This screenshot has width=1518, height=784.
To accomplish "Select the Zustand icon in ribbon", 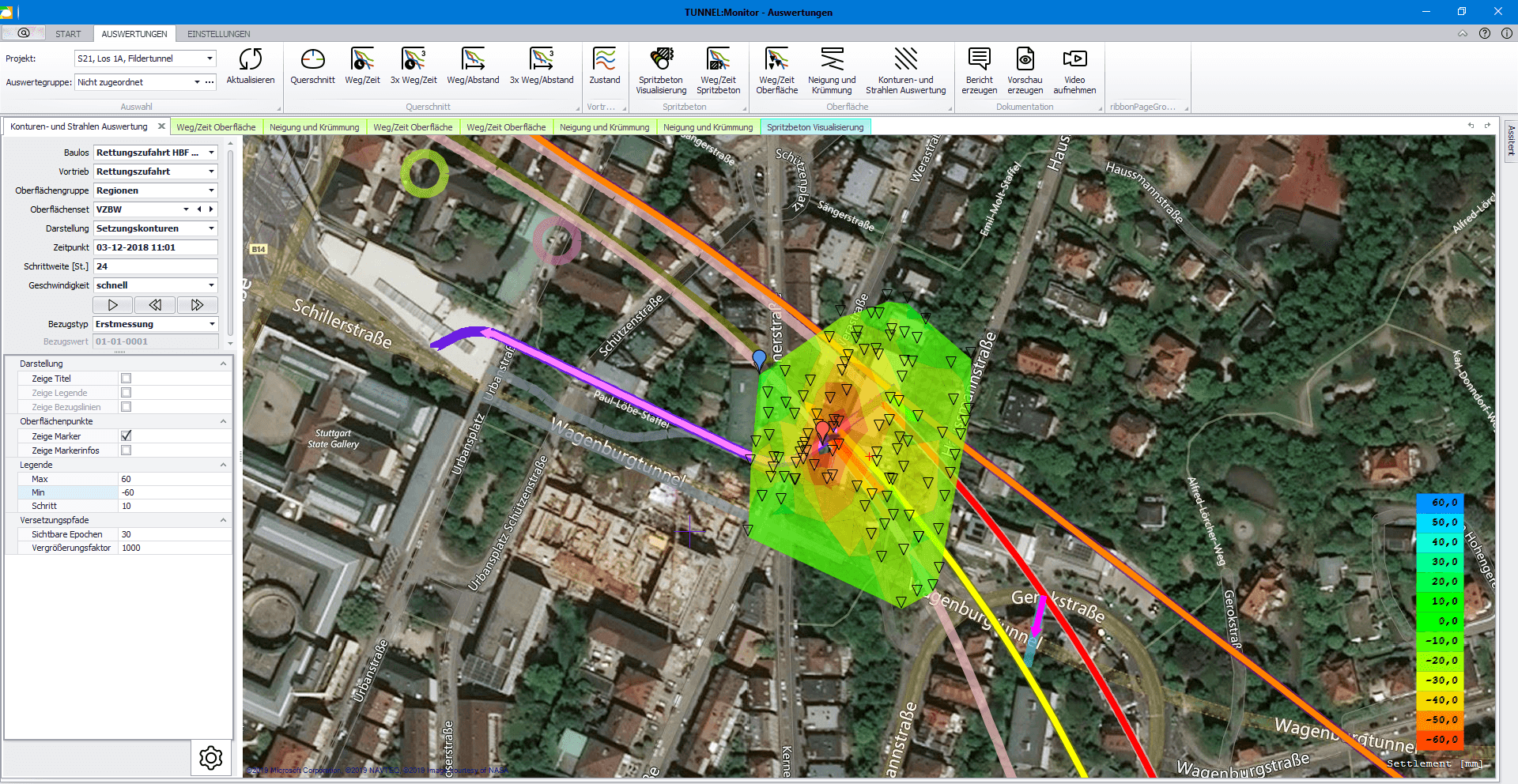I will pyautogui.click(x=604, y=60).
